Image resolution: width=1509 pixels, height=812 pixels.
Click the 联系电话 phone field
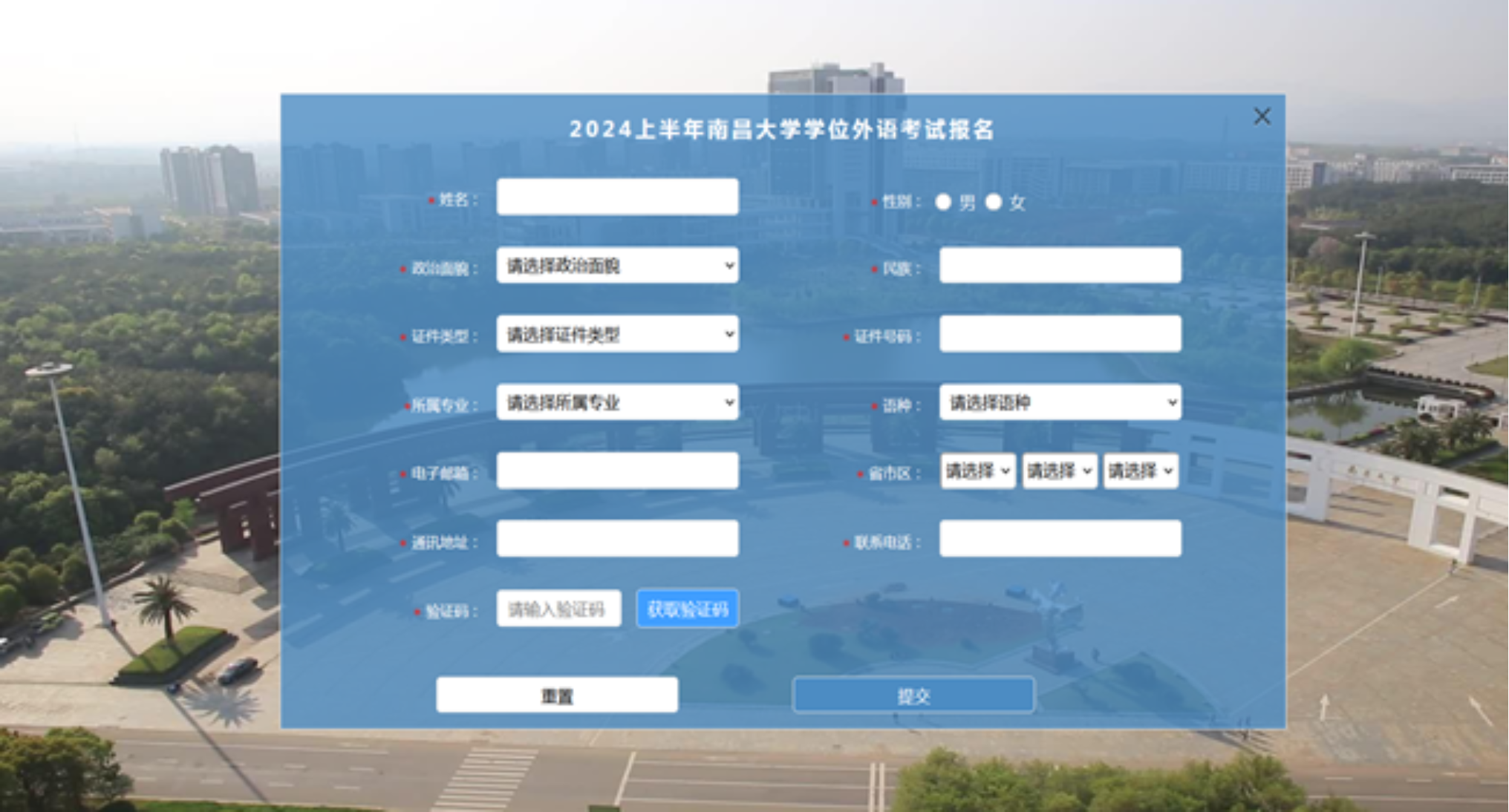[x=1060, y=539]
